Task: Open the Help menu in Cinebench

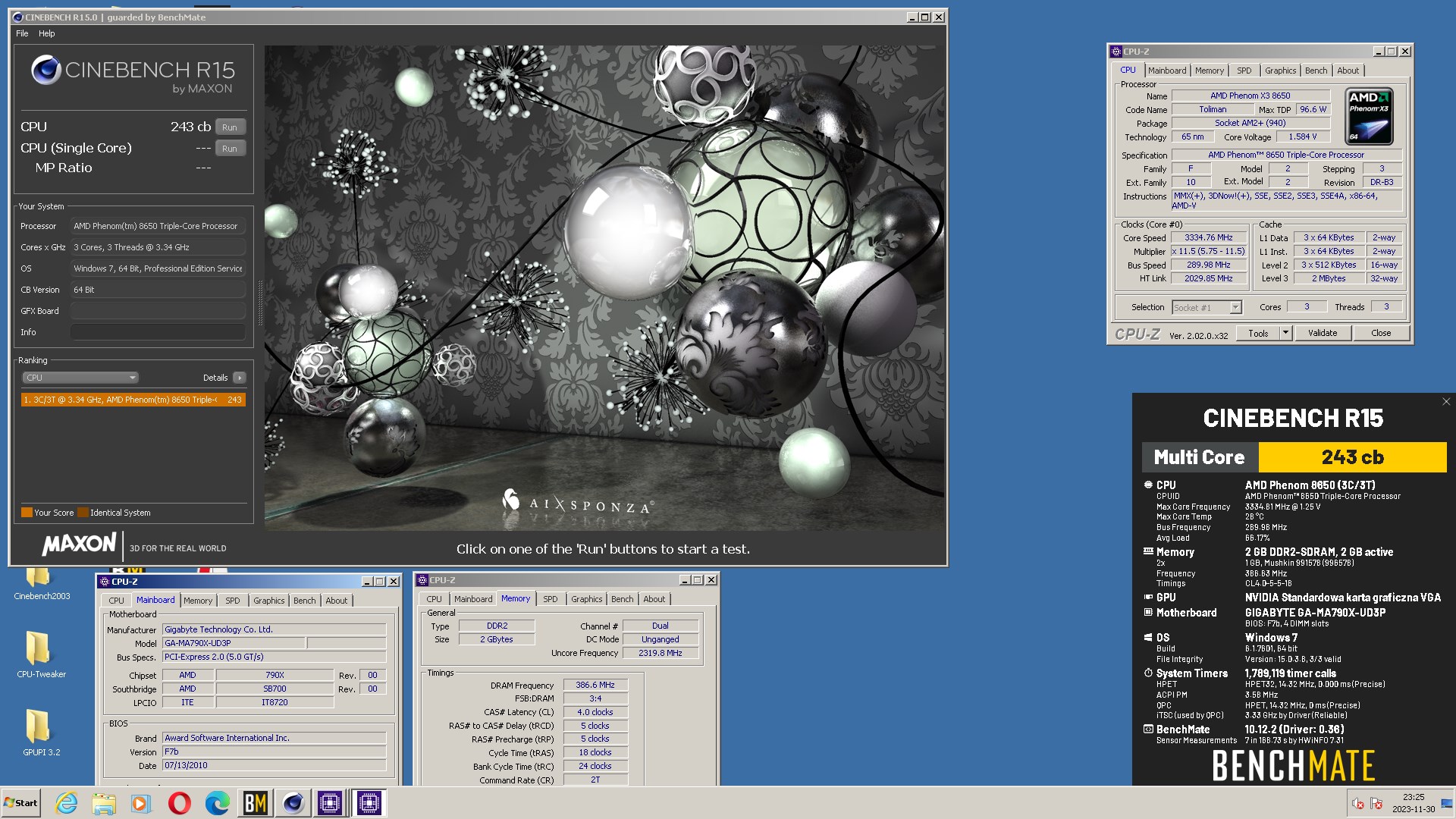Action: 47,33
